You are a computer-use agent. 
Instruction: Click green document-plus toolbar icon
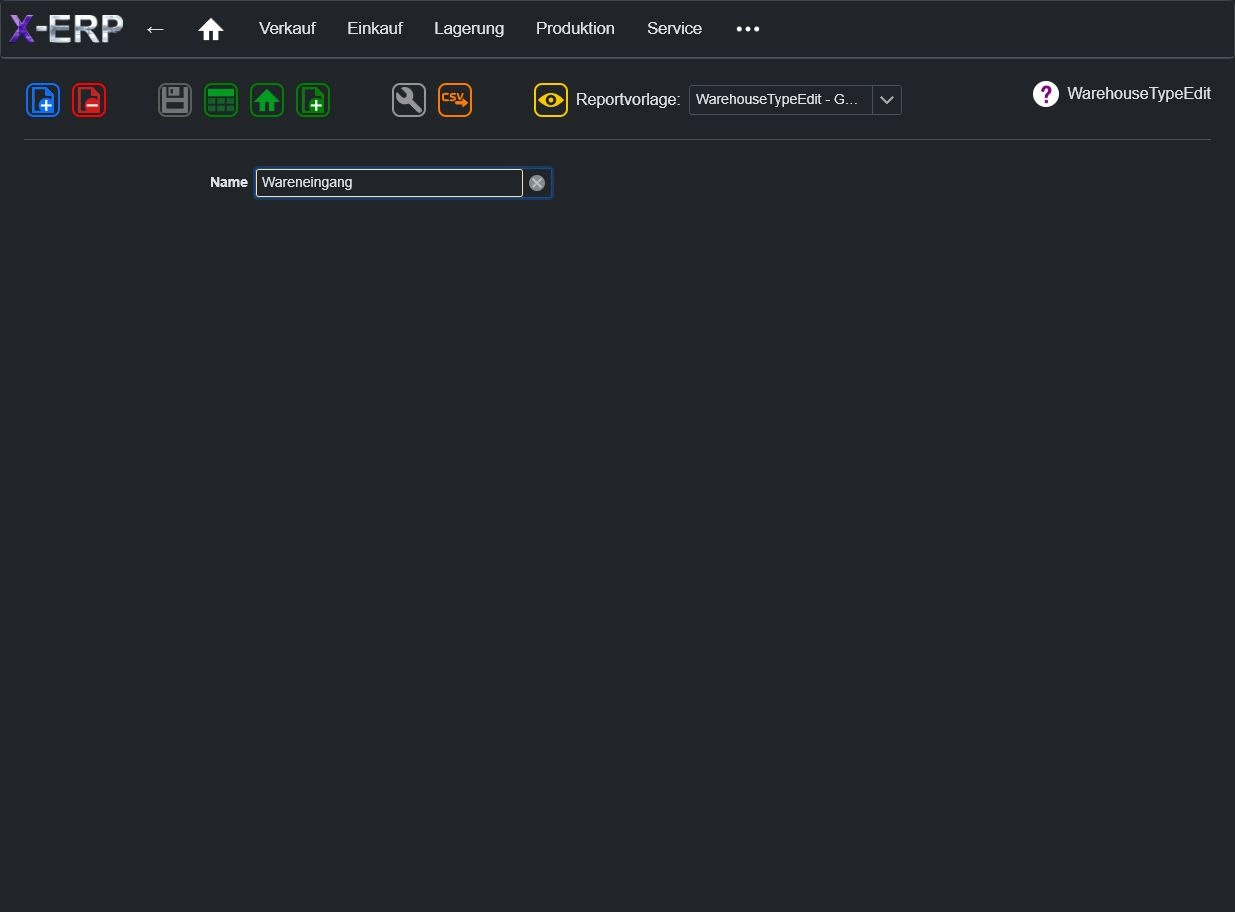coord(313,100)
